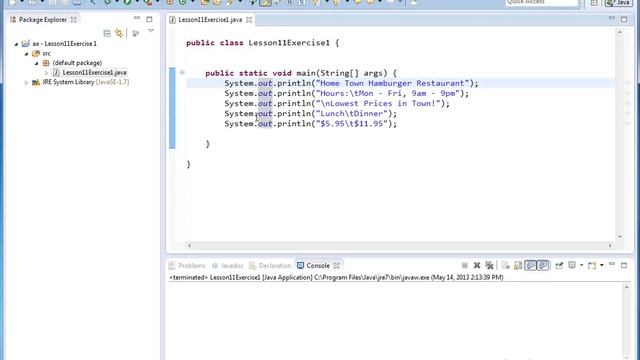Click editor horizontal scrollbar left arrow
640x360 pixels.
coord(189,245)
